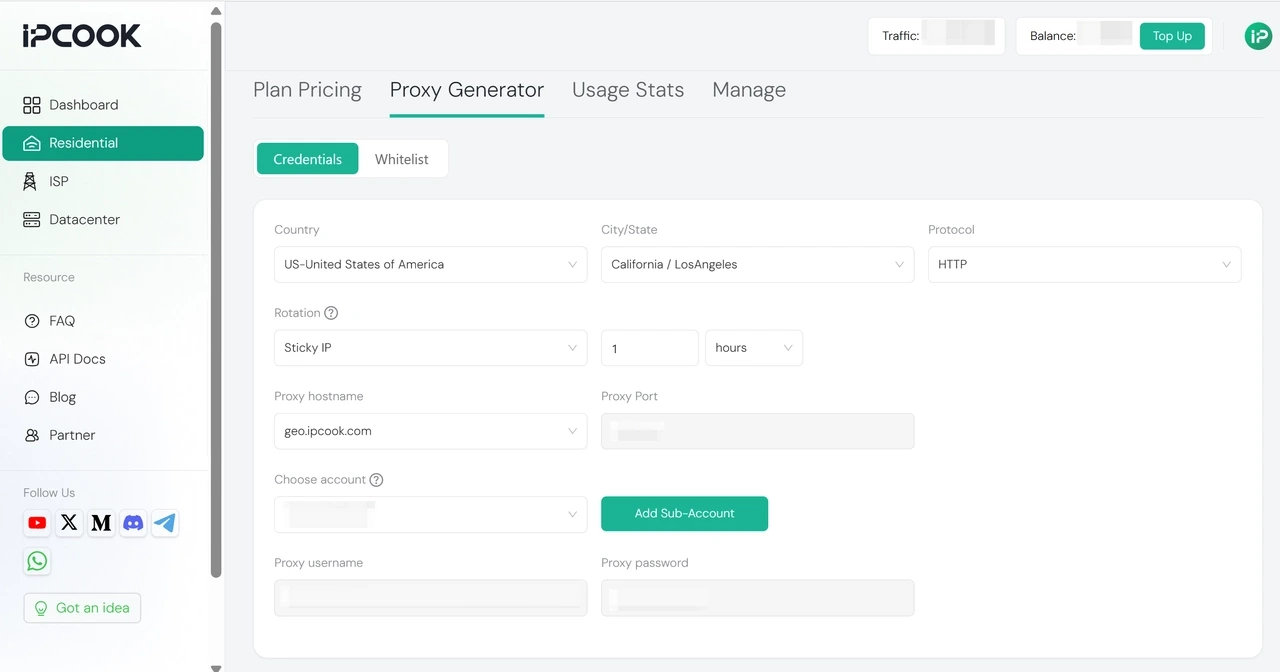Screen dimensions: 1280x672
Task: Click the lightbulb icon in Got an idea
Action: [x=41, y=608]
